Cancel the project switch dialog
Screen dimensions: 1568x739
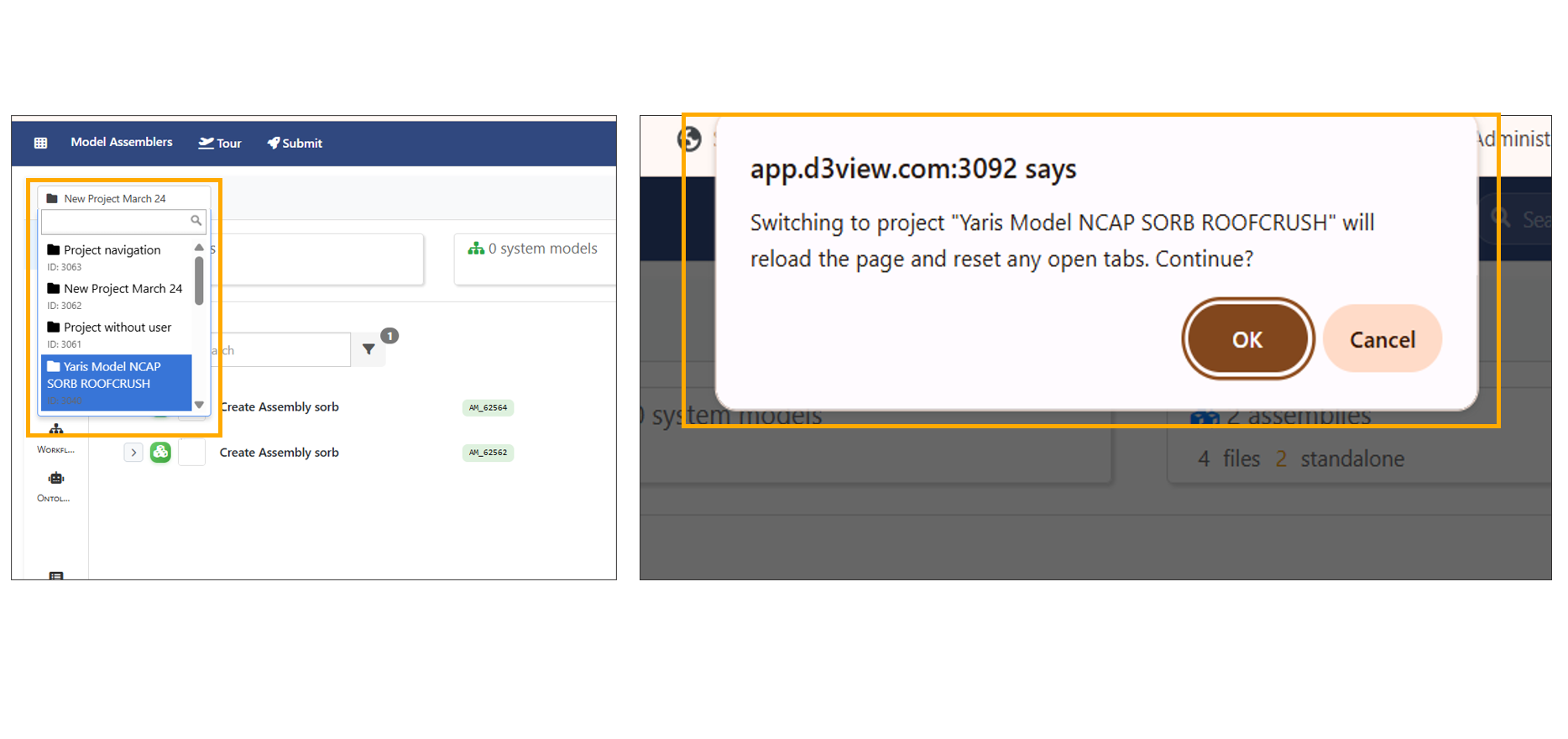[x=1382, y=339]
